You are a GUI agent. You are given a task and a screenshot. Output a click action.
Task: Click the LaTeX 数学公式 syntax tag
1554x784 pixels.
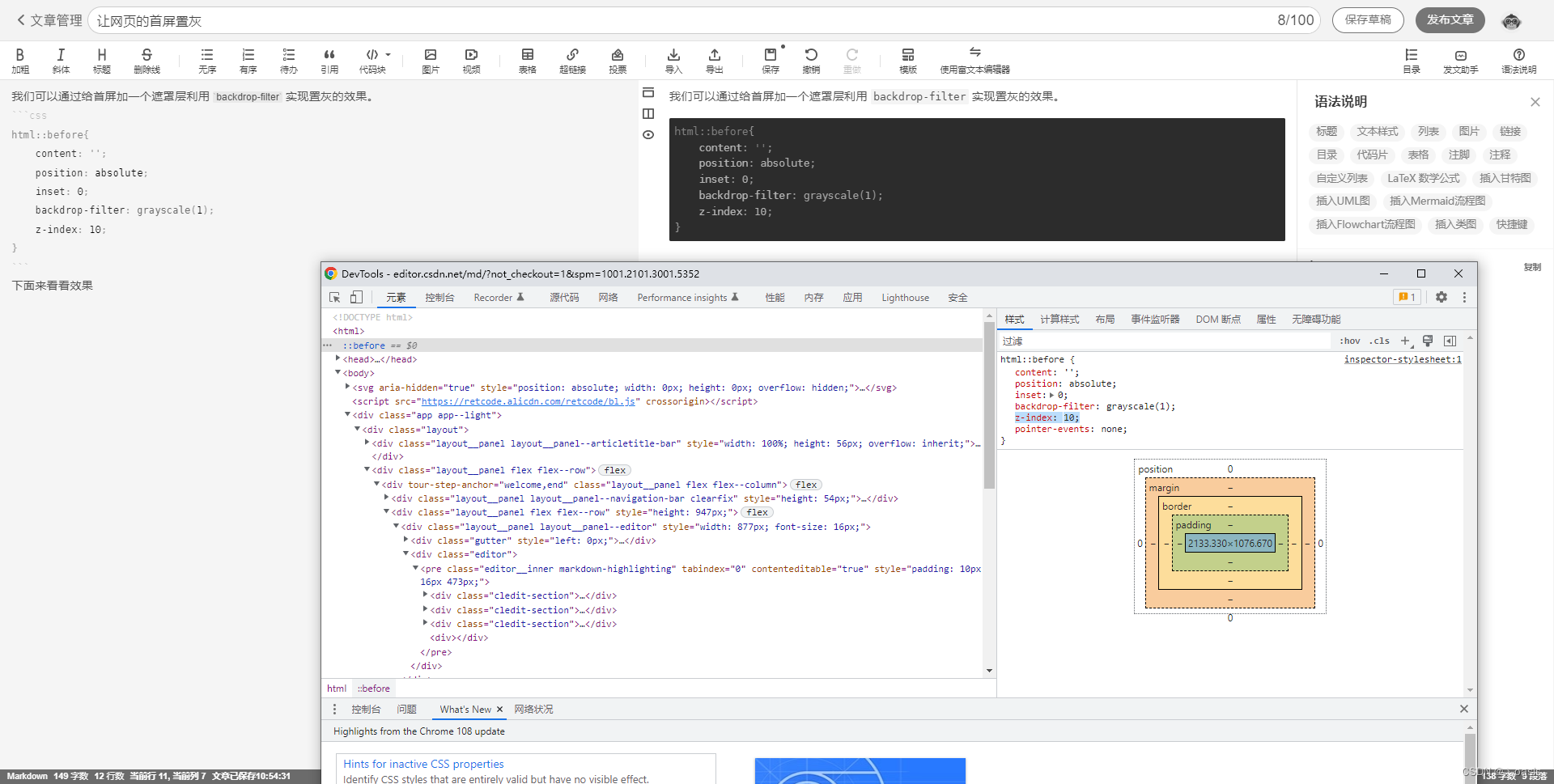(x=1423, y=178)
